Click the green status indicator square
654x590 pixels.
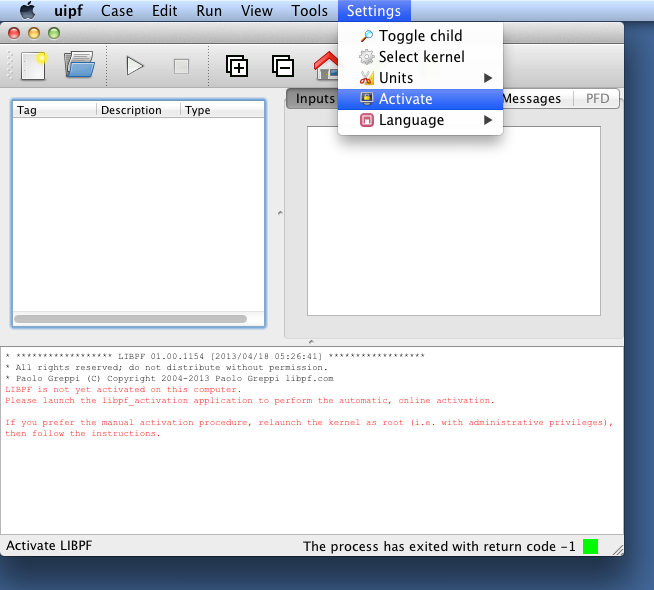tap(590, 546)
